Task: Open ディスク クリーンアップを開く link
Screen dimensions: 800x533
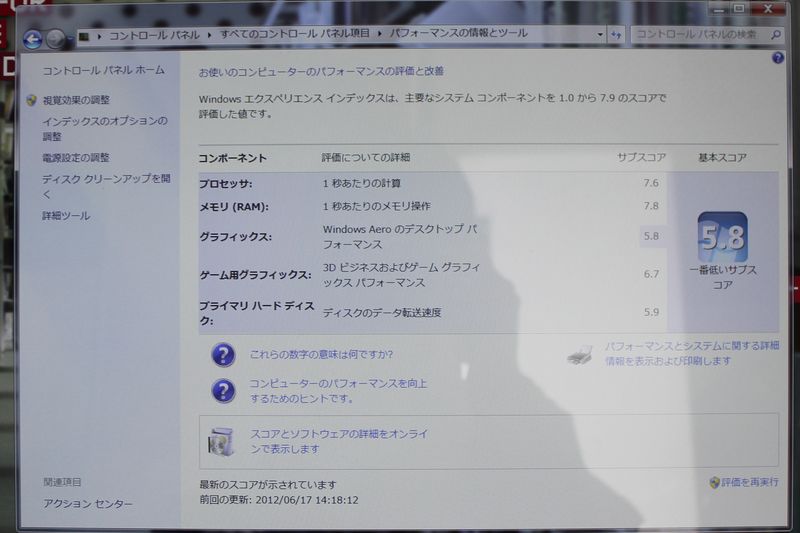Action: tap(106, 186)
